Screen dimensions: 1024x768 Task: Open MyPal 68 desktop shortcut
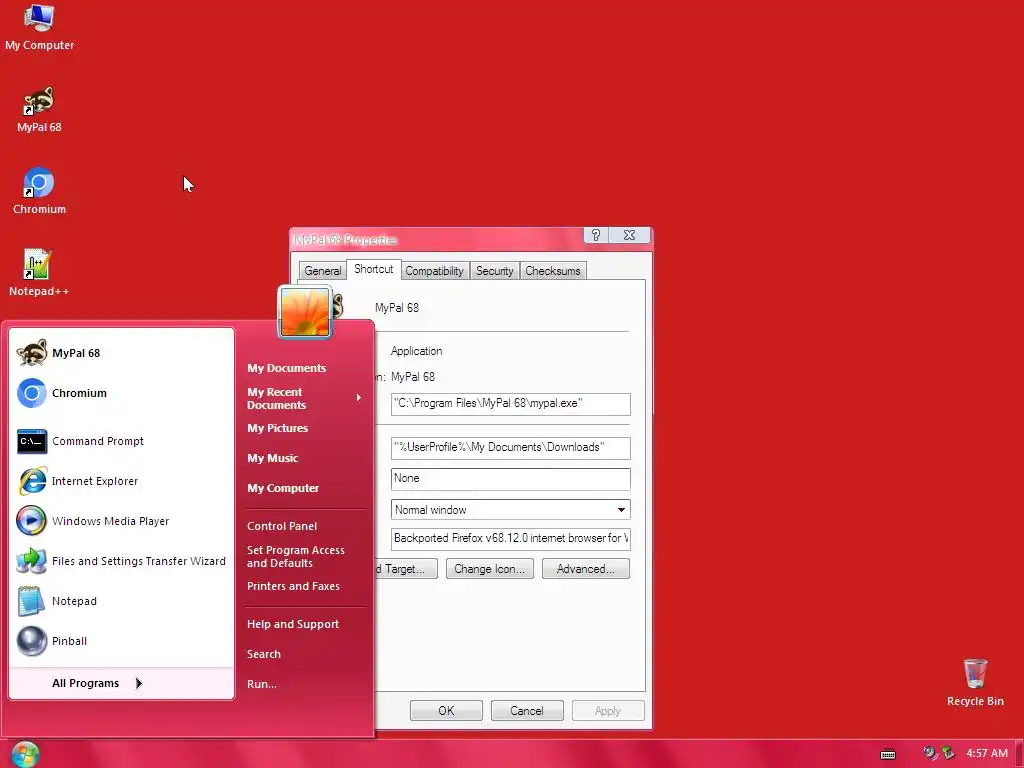39,110
